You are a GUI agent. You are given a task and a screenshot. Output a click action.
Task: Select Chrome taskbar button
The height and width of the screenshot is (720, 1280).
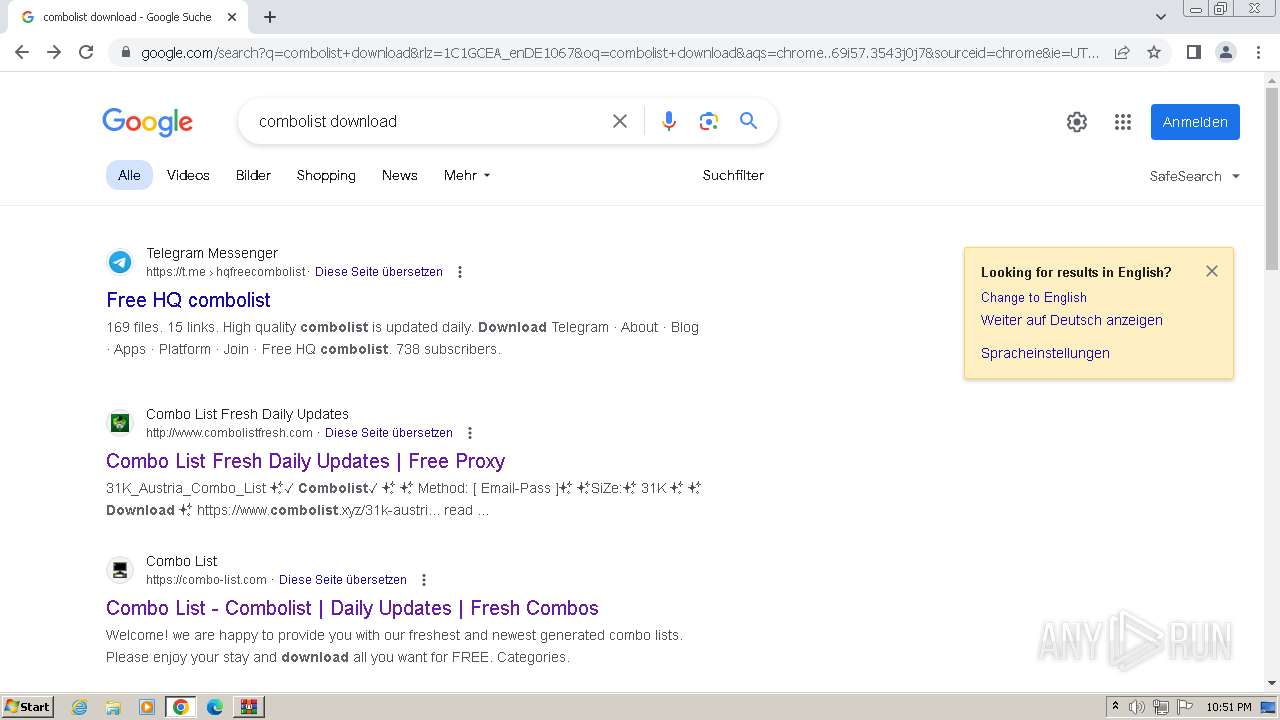click(x=181, y=707)
